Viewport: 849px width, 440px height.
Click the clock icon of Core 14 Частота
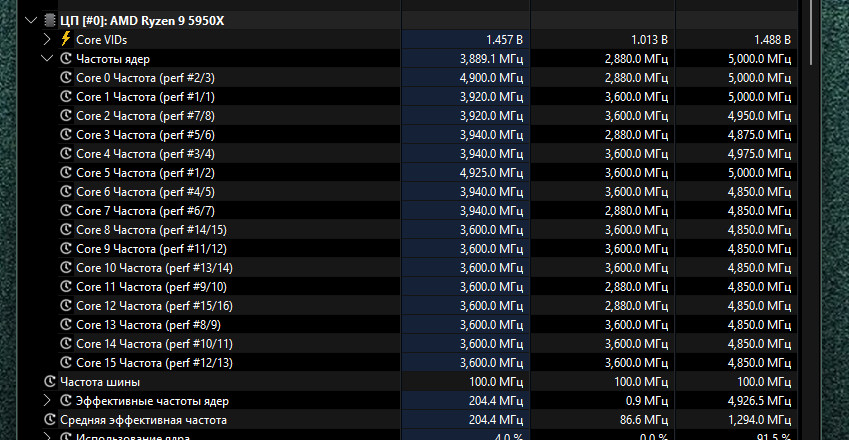pyautogui.click(x=66, y=343)
